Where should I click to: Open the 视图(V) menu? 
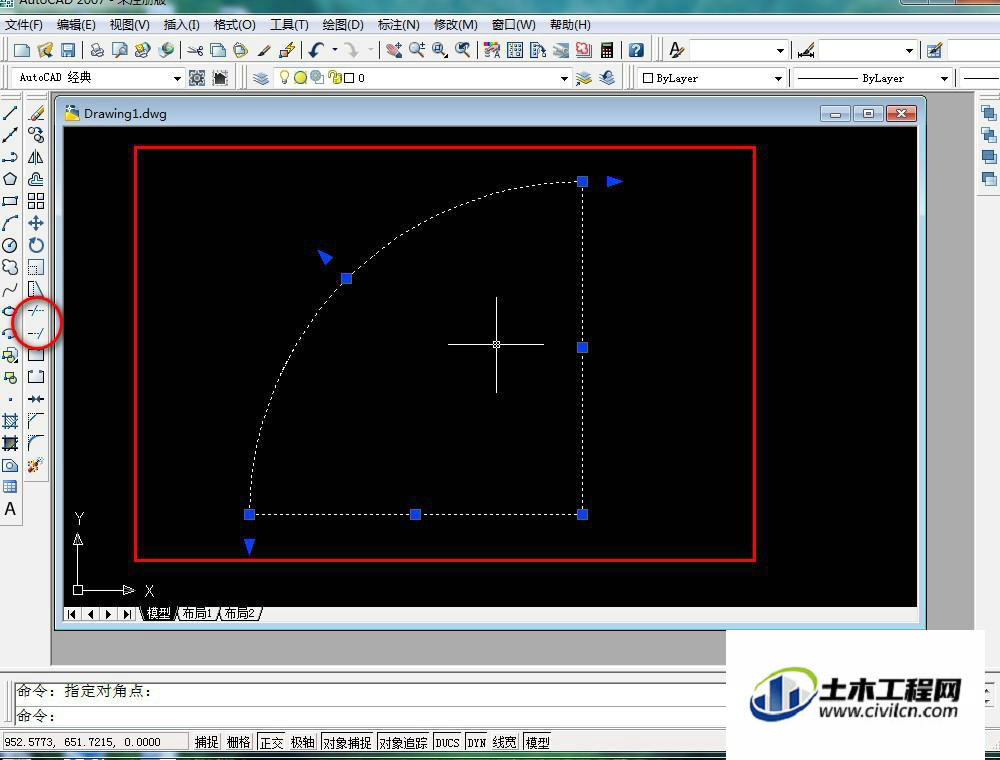point(129,25)
